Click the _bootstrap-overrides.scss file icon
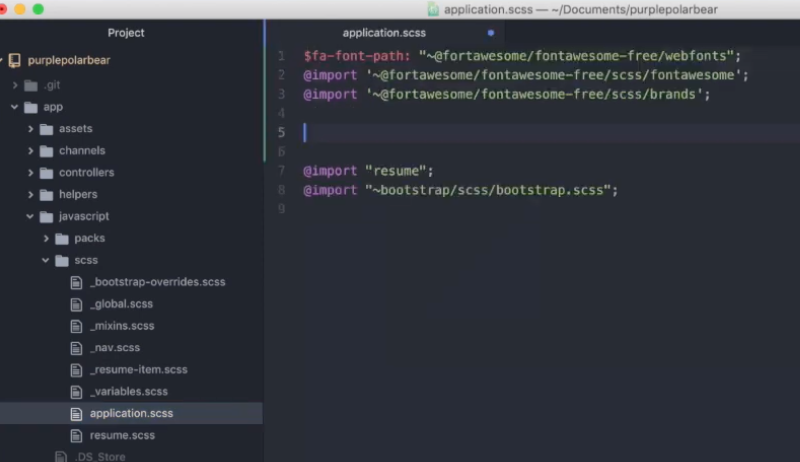 click(76, 283)
